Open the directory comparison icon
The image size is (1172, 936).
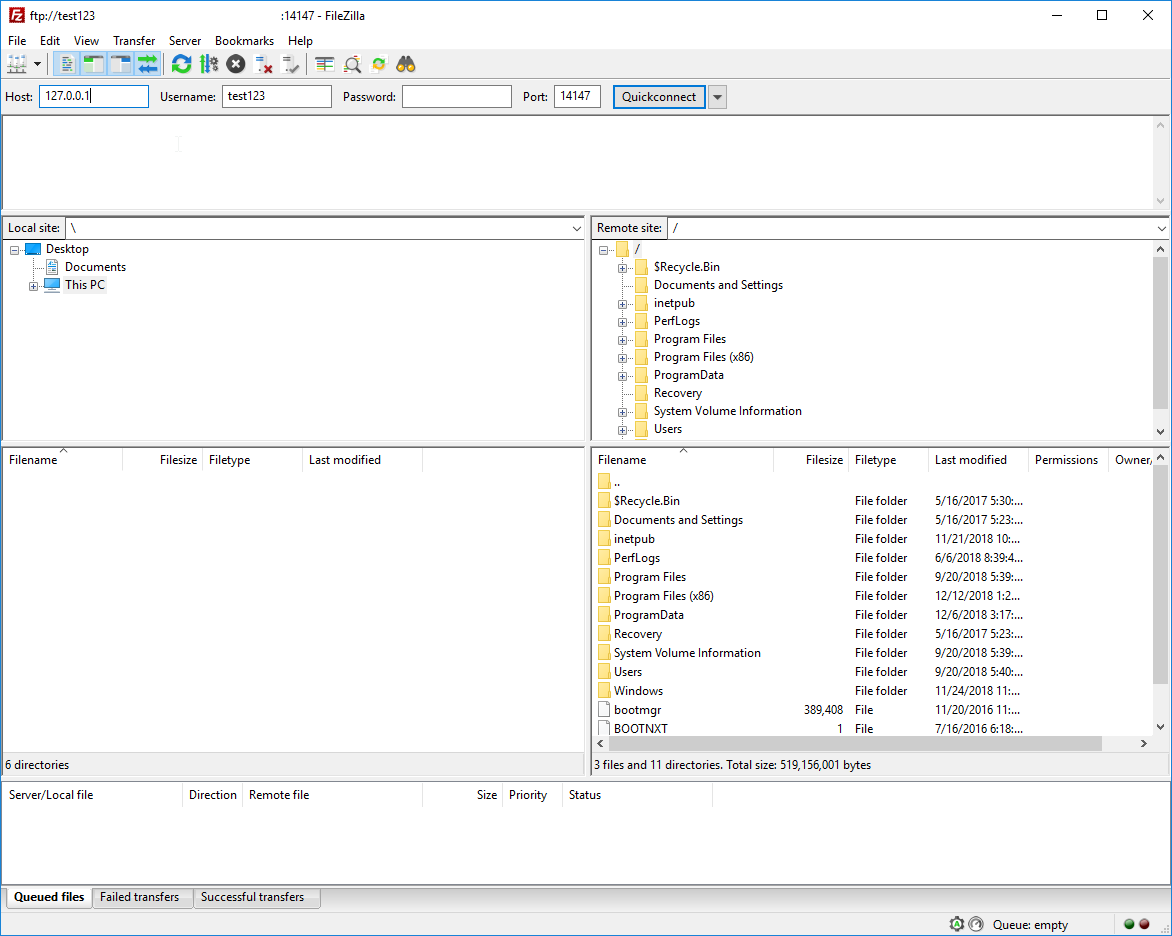point(323,63)
